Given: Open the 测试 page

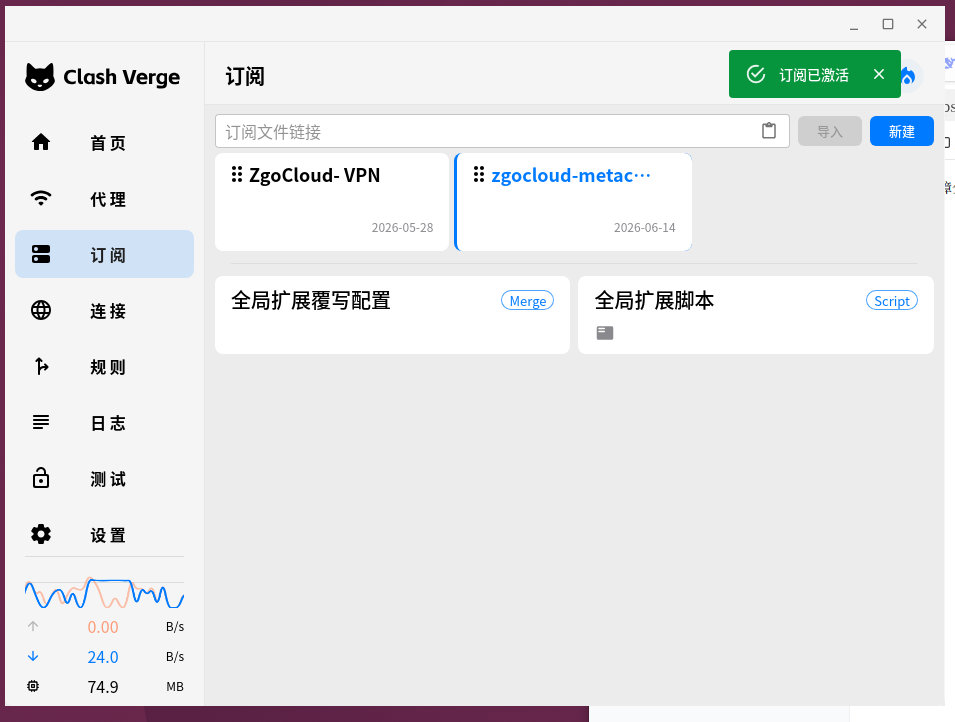Looking at the screenshot, I should coord(104,478).
